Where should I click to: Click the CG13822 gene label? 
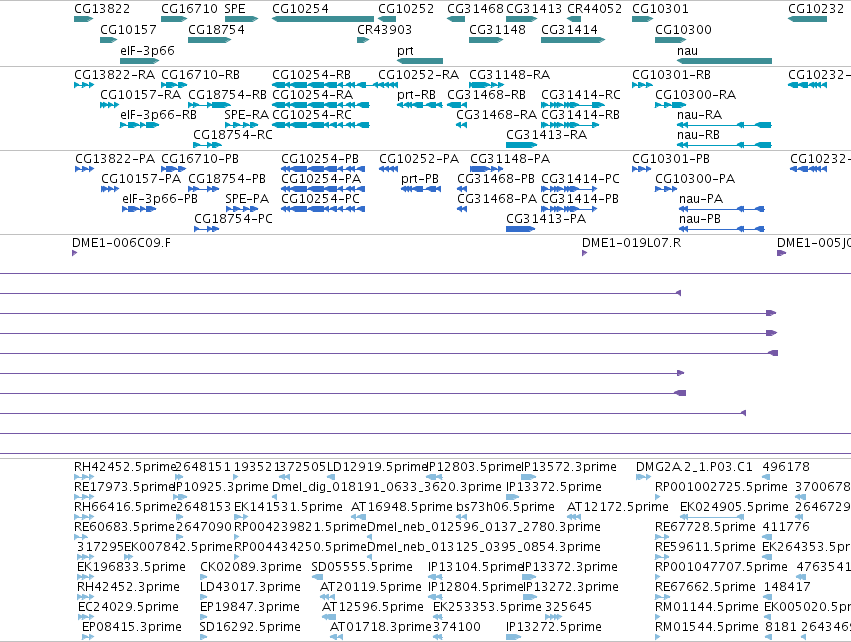[x=102, y=9]
